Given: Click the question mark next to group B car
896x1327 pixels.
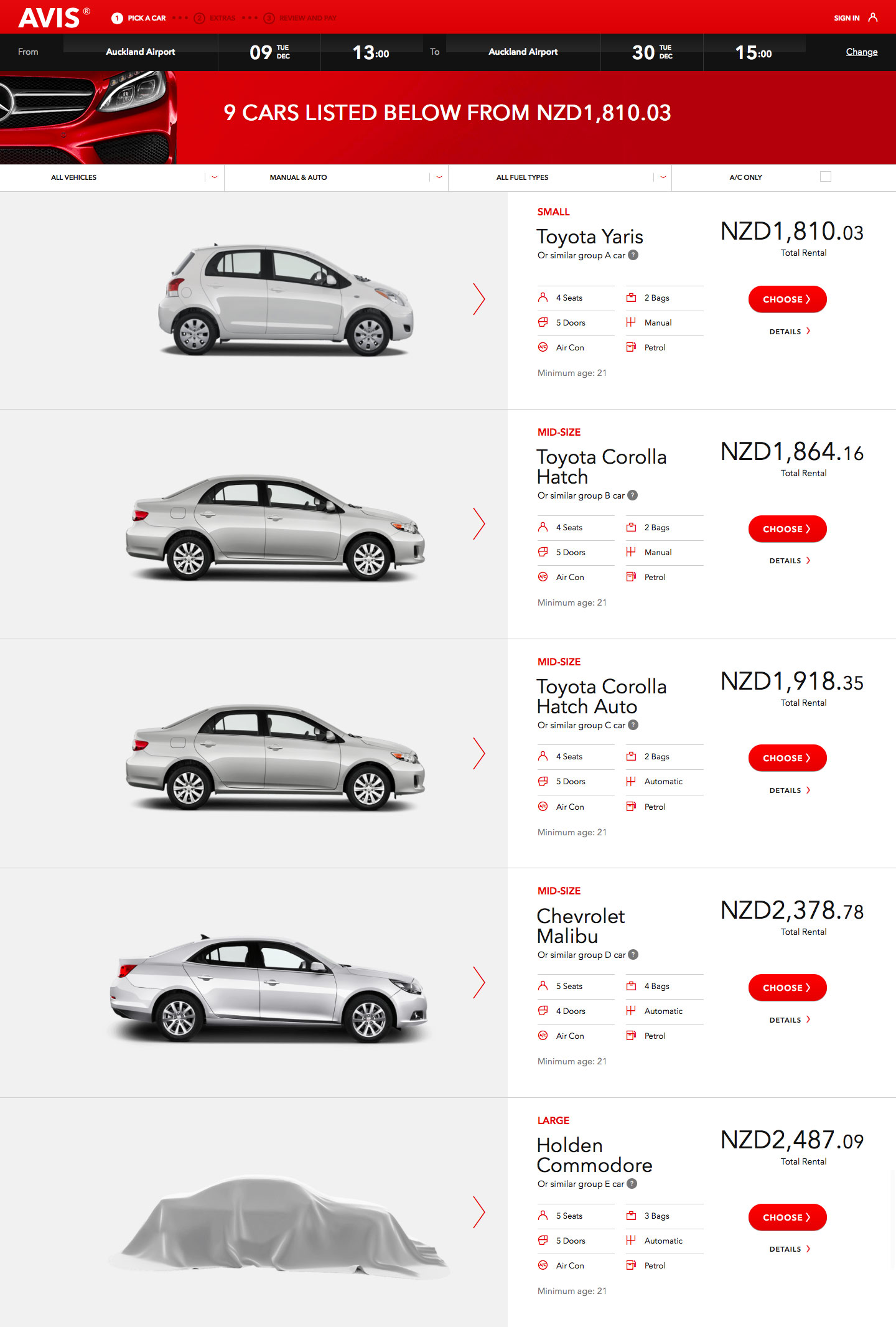Looking at the screenshot, I should coord(632,495).
